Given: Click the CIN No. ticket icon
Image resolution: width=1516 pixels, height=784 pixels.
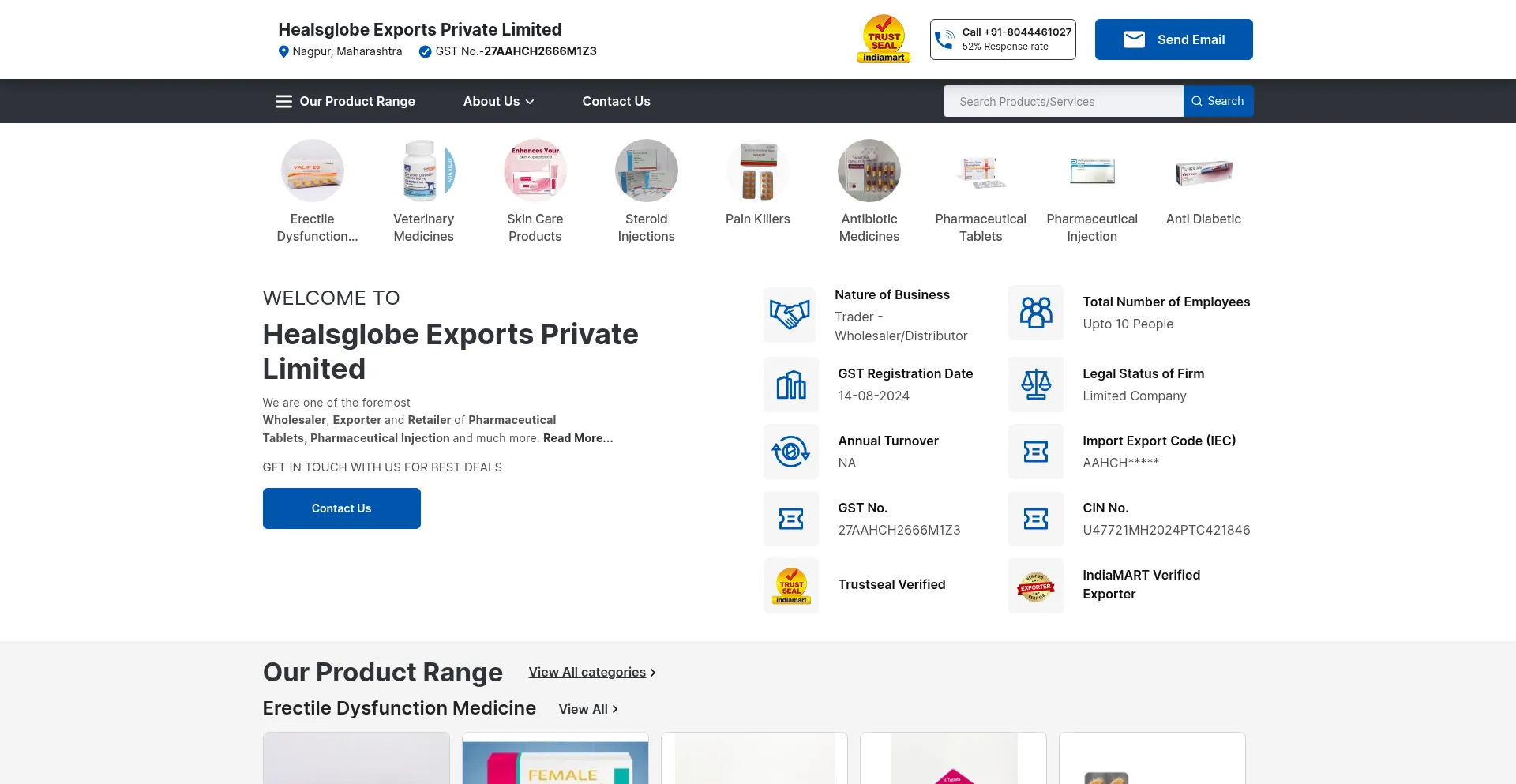Looking at the screenshot, I should click(x=1036, y=519).
